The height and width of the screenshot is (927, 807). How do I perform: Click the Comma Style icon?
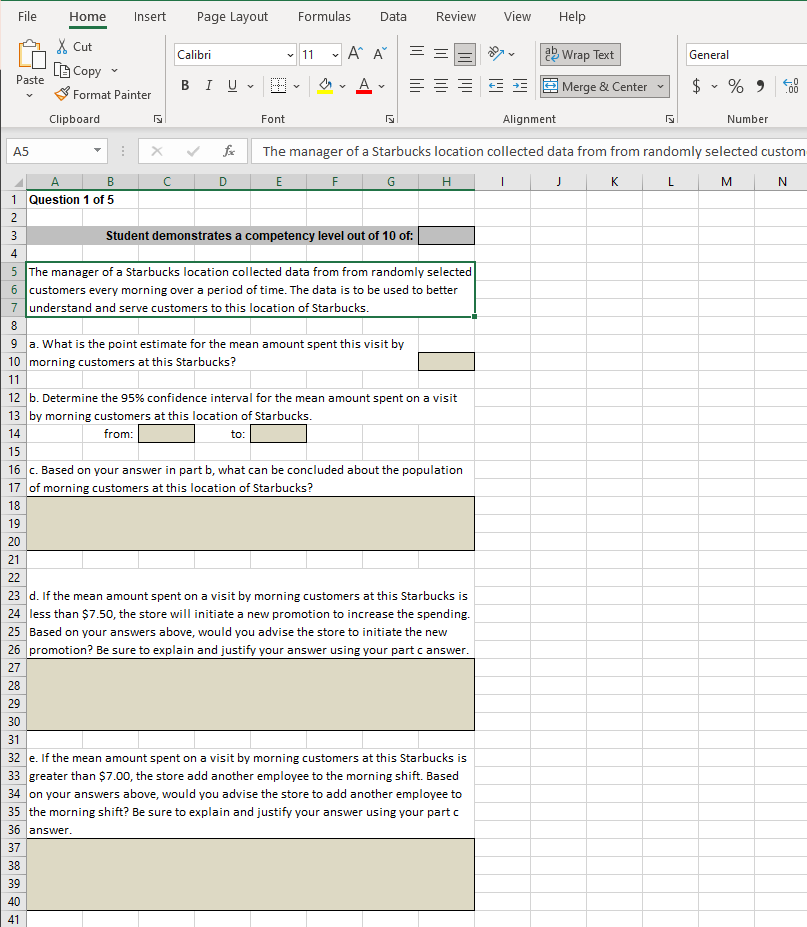pyautogui.click(x=762, y=86)
